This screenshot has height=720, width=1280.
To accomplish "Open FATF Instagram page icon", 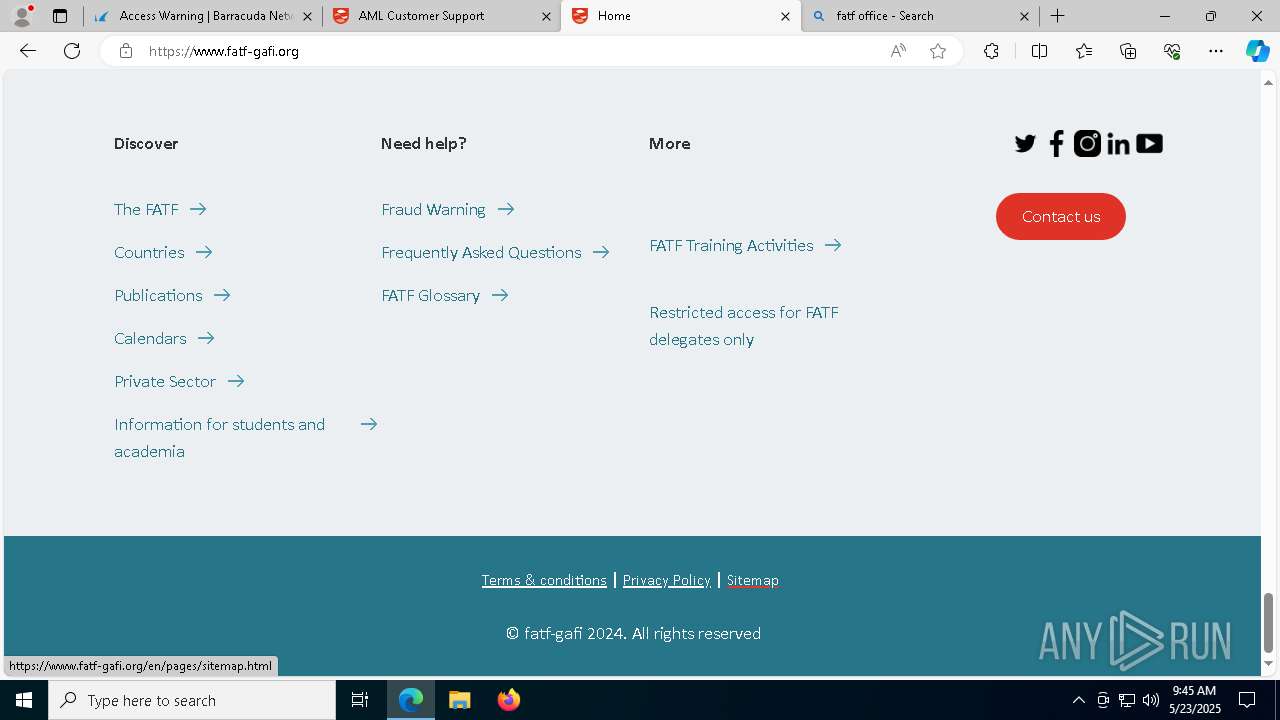I will point(1087,144).
